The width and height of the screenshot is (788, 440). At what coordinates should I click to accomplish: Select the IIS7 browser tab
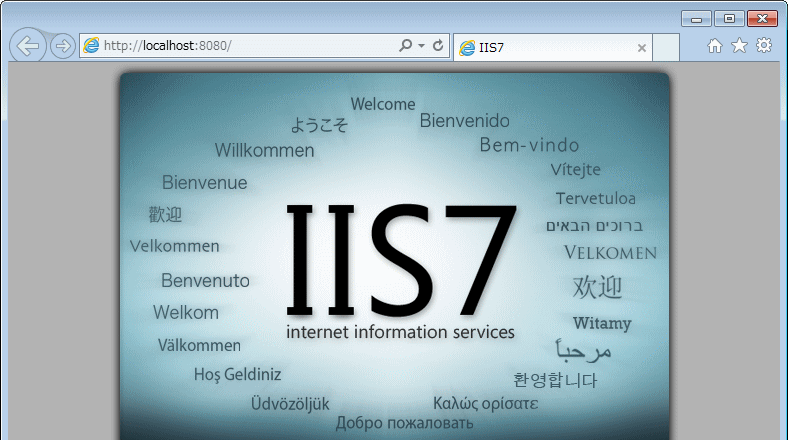pos(553,48)
